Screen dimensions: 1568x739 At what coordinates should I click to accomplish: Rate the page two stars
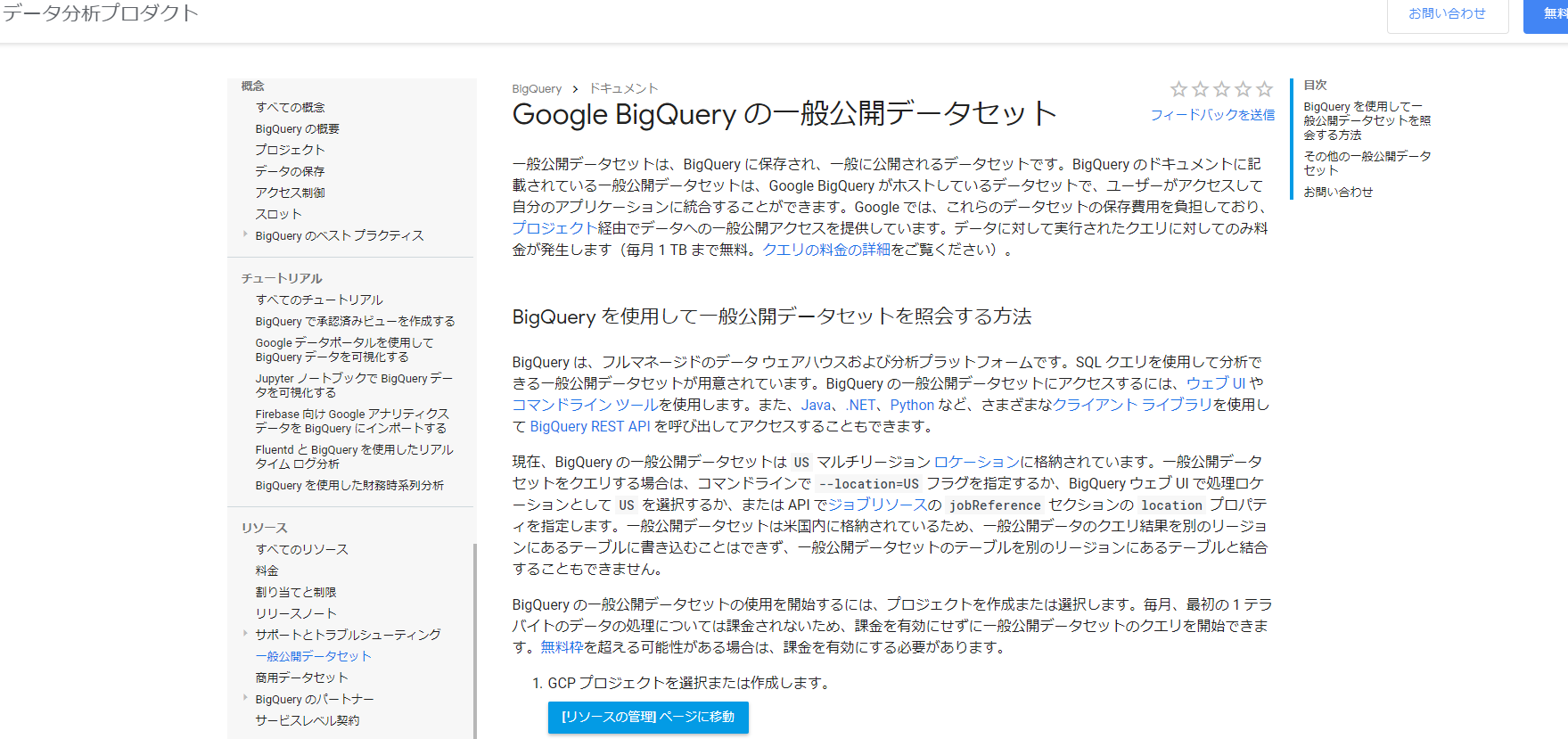(1200, 89)
